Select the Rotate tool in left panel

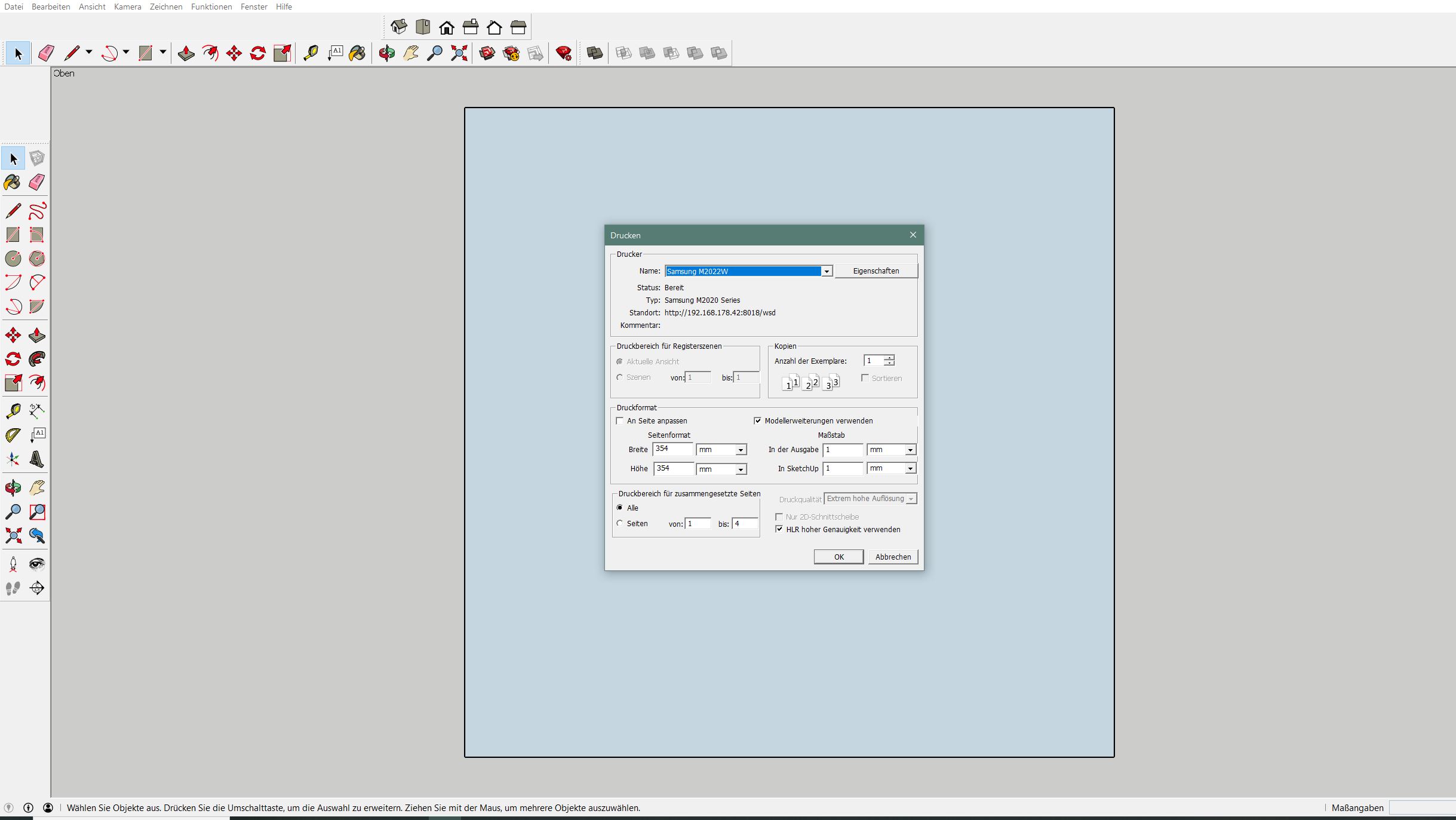pyautogui.click(x=13, y=359)
